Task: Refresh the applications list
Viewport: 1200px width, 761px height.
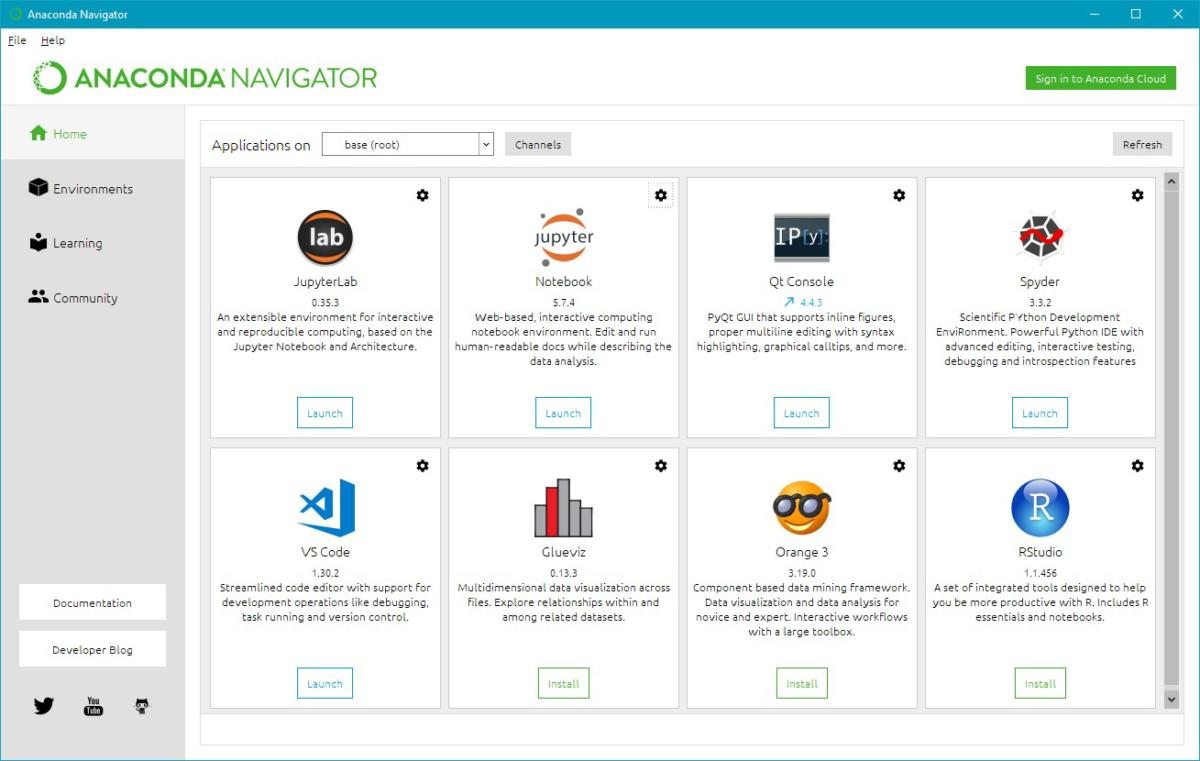Action: pos(1142,144)
